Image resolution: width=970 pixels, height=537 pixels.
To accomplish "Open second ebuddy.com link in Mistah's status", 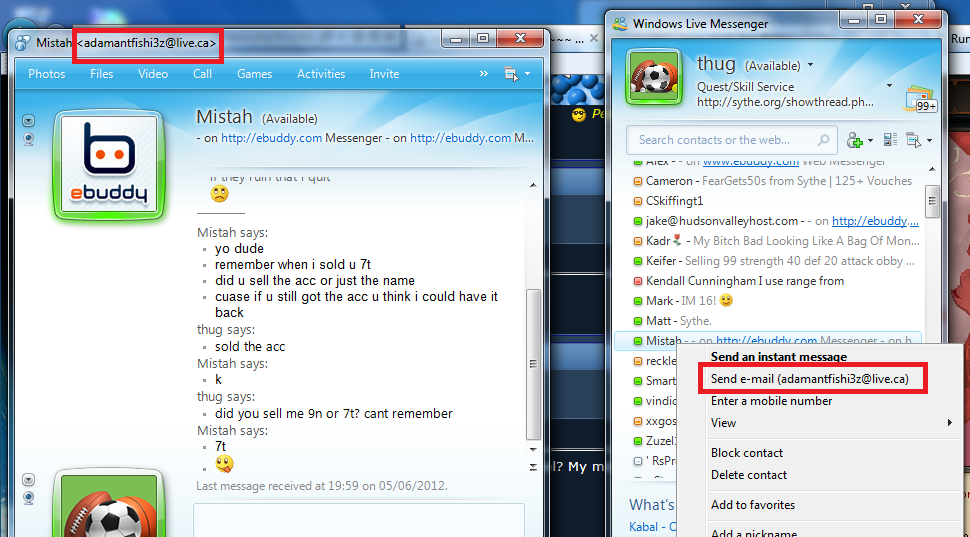I will coord(460,138).
